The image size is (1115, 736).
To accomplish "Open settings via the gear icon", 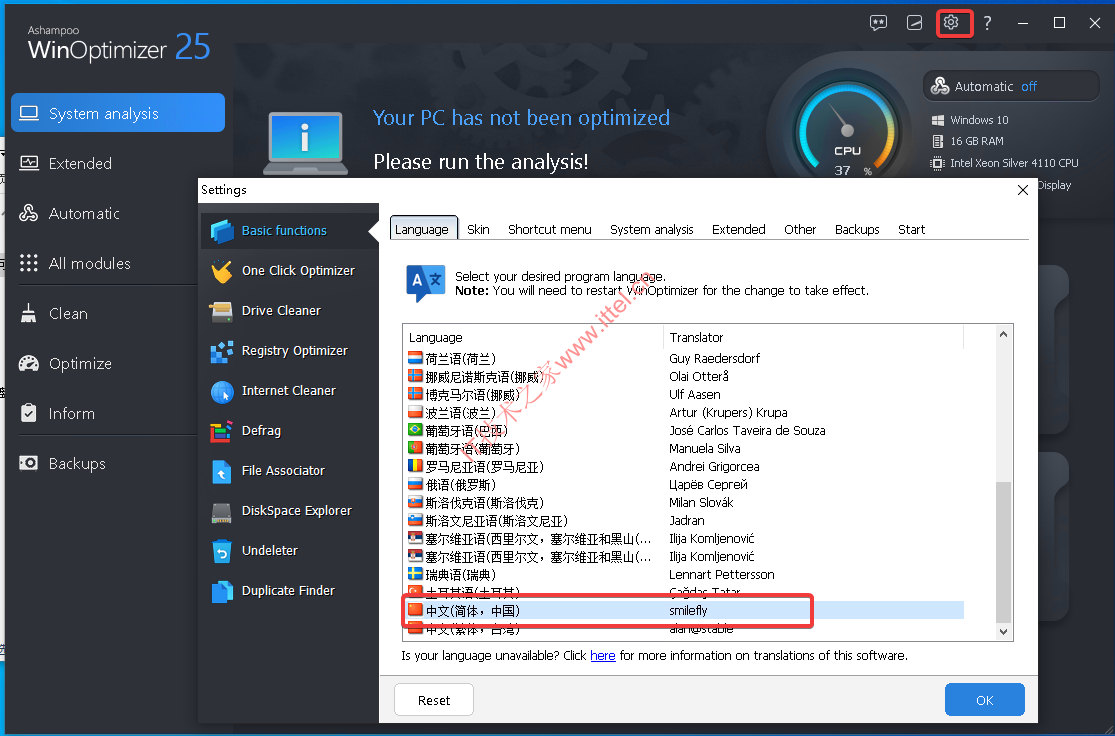I will (x=951, y=23).
